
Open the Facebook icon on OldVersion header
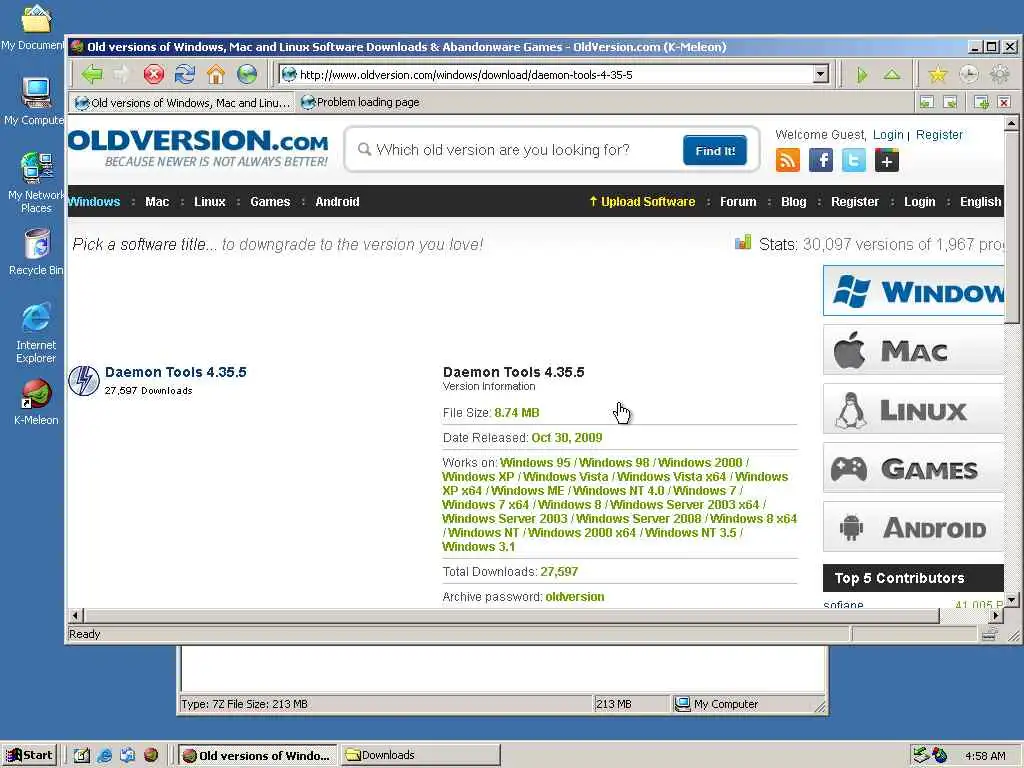[x=821, y=160]
